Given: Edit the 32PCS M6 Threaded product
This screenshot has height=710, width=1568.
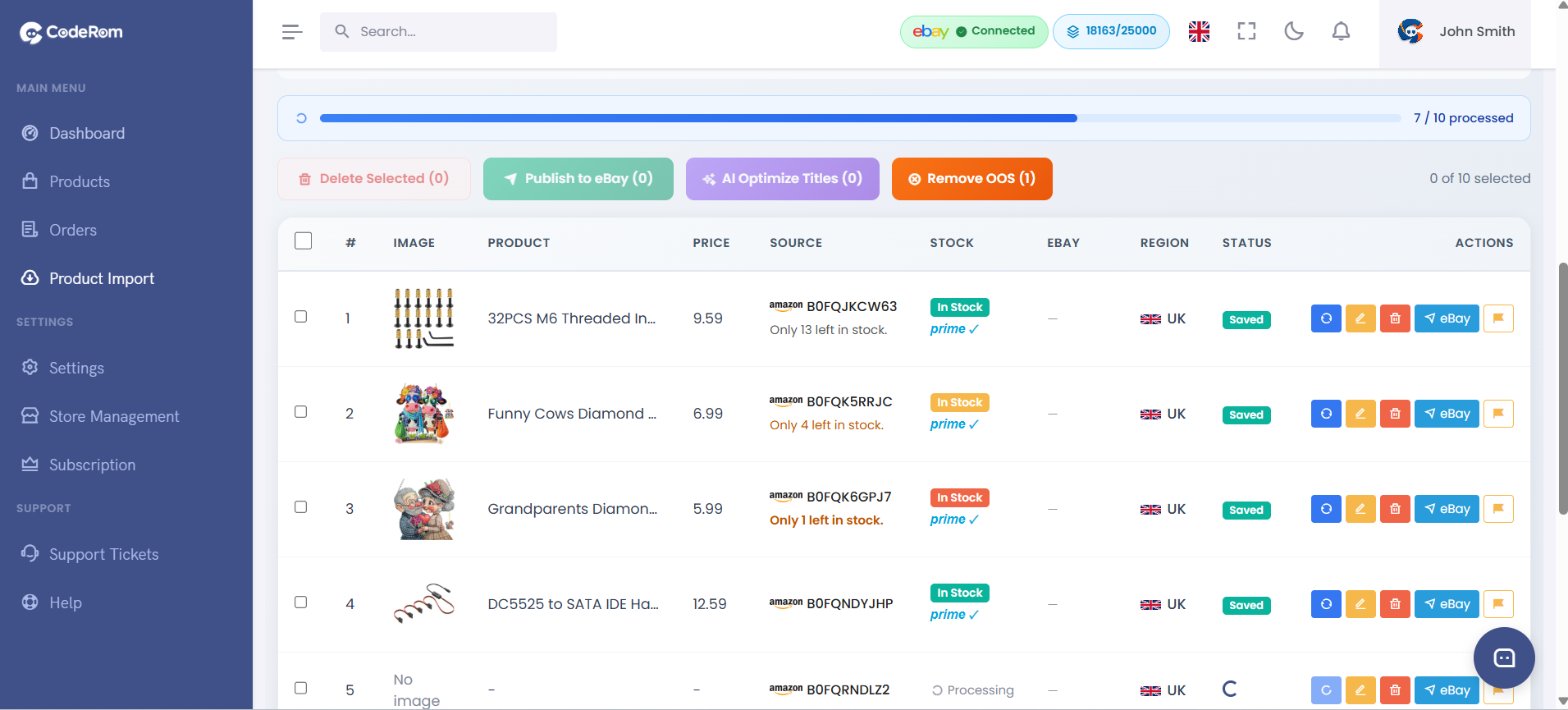Looking at the screenshot, I should tap(1360, 318).
